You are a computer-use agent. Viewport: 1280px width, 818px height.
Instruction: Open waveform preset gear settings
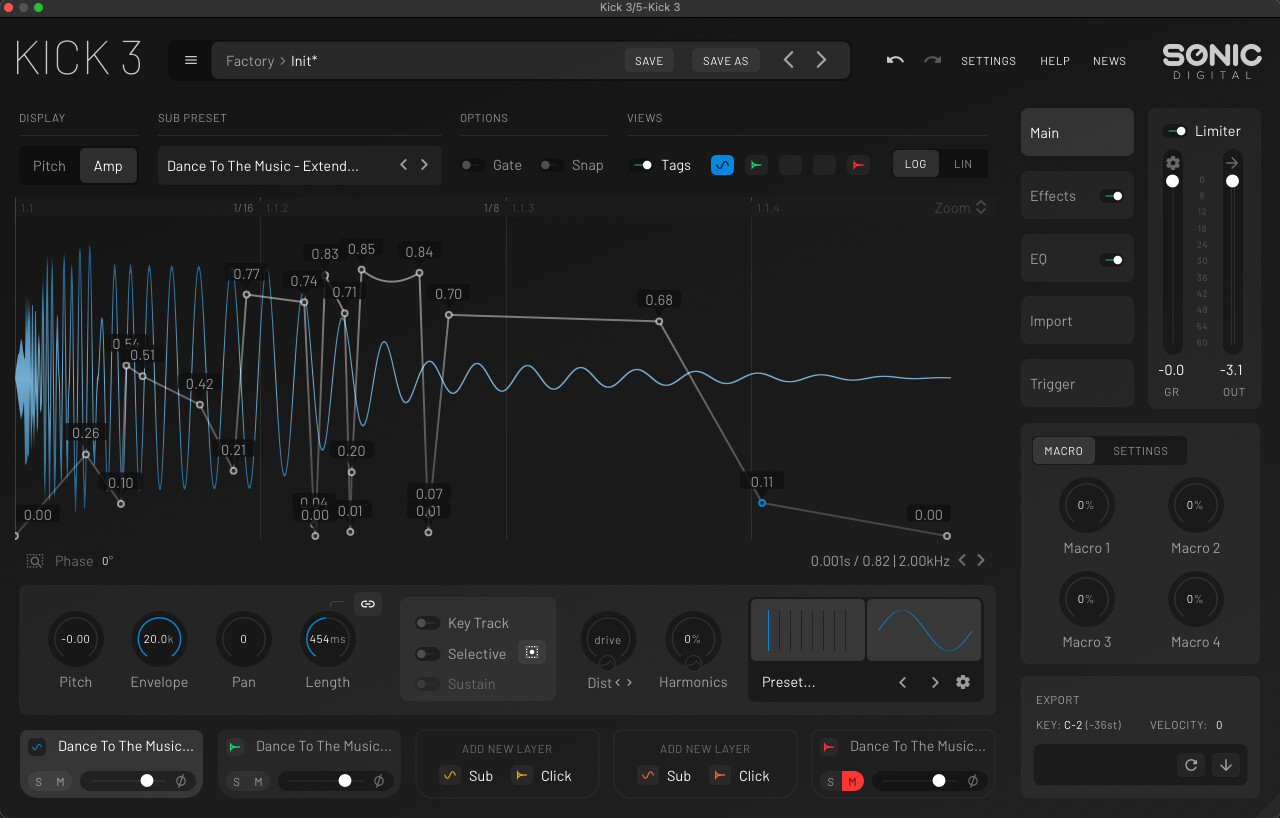click(x=963, y=682)
